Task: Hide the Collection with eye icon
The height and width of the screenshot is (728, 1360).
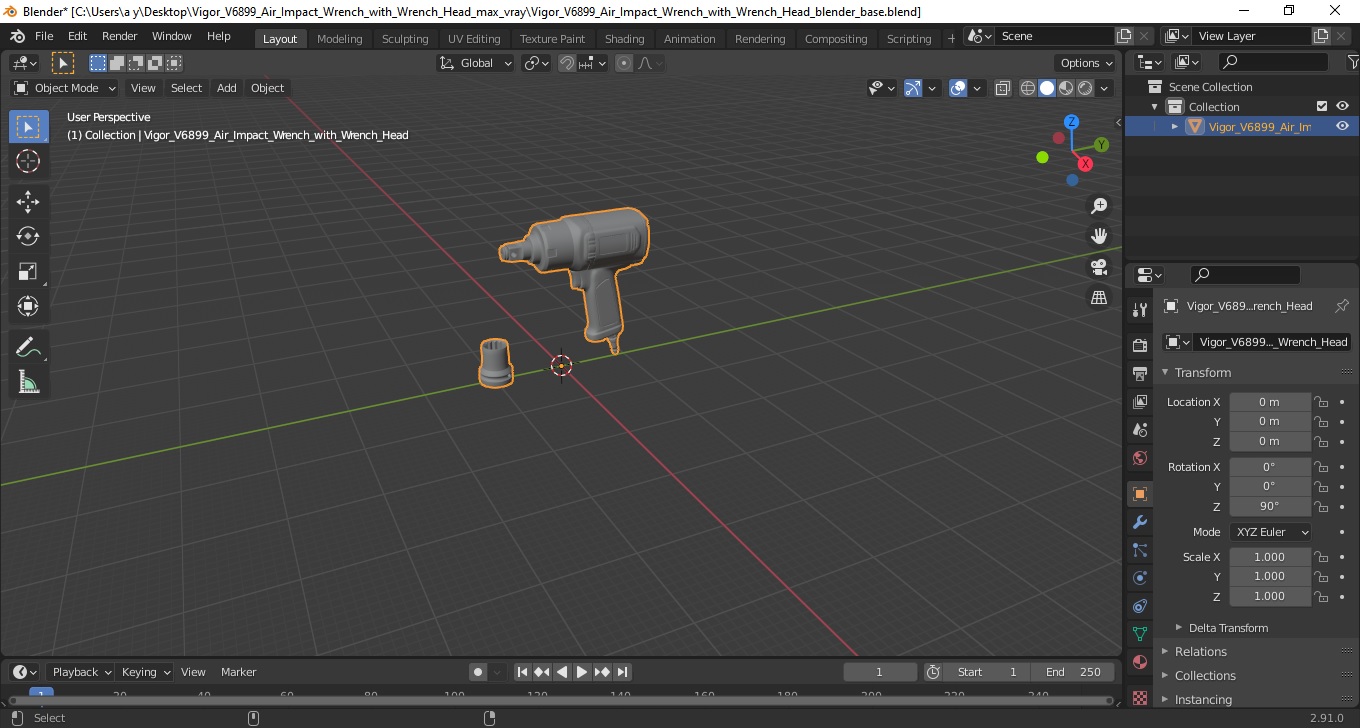Action: (x=1342, y=106)
